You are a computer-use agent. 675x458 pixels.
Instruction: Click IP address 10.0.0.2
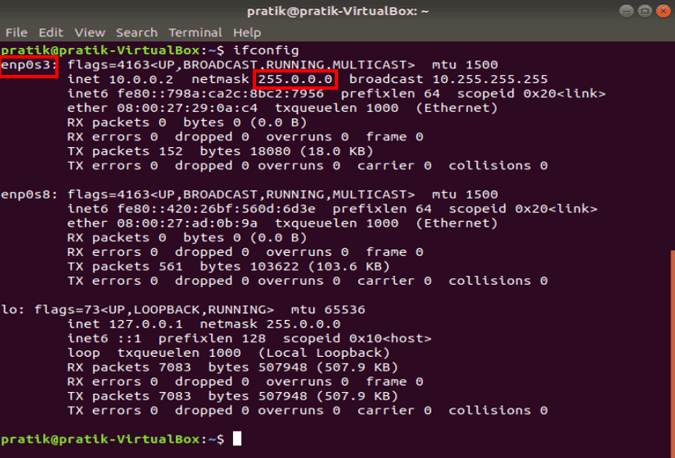click(x=141, y=80)
